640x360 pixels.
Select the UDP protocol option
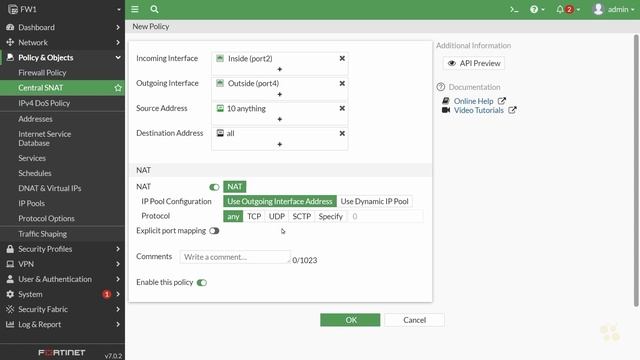coord(277,216)
